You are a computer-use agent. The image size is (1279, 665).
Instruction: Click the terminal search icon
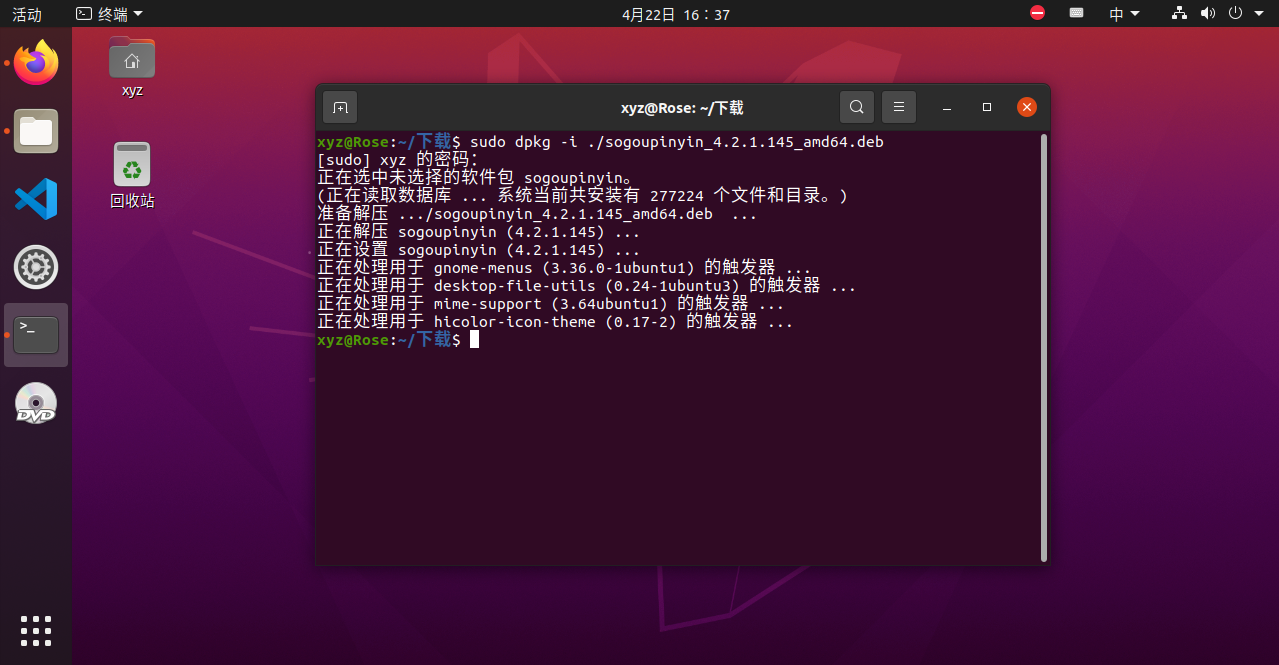click(x=857, y=107)
